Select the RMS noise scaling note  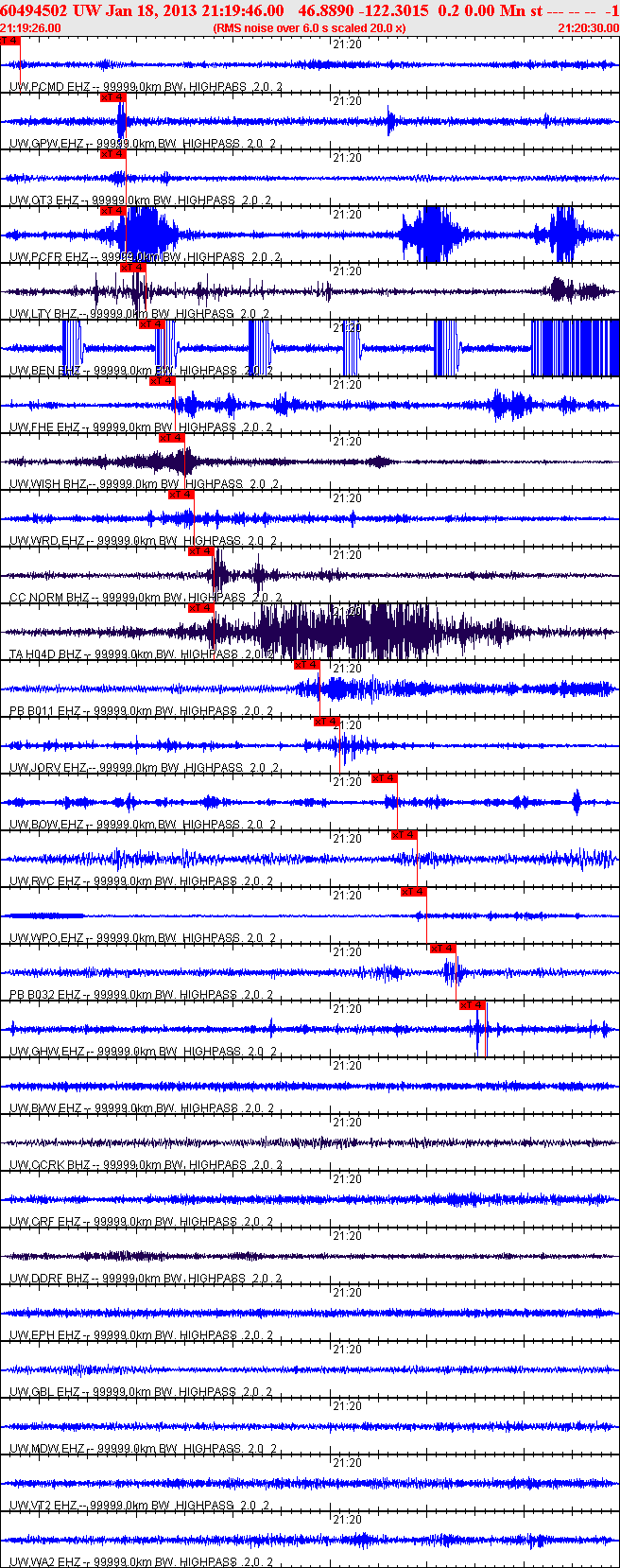(x=310, y=27)
